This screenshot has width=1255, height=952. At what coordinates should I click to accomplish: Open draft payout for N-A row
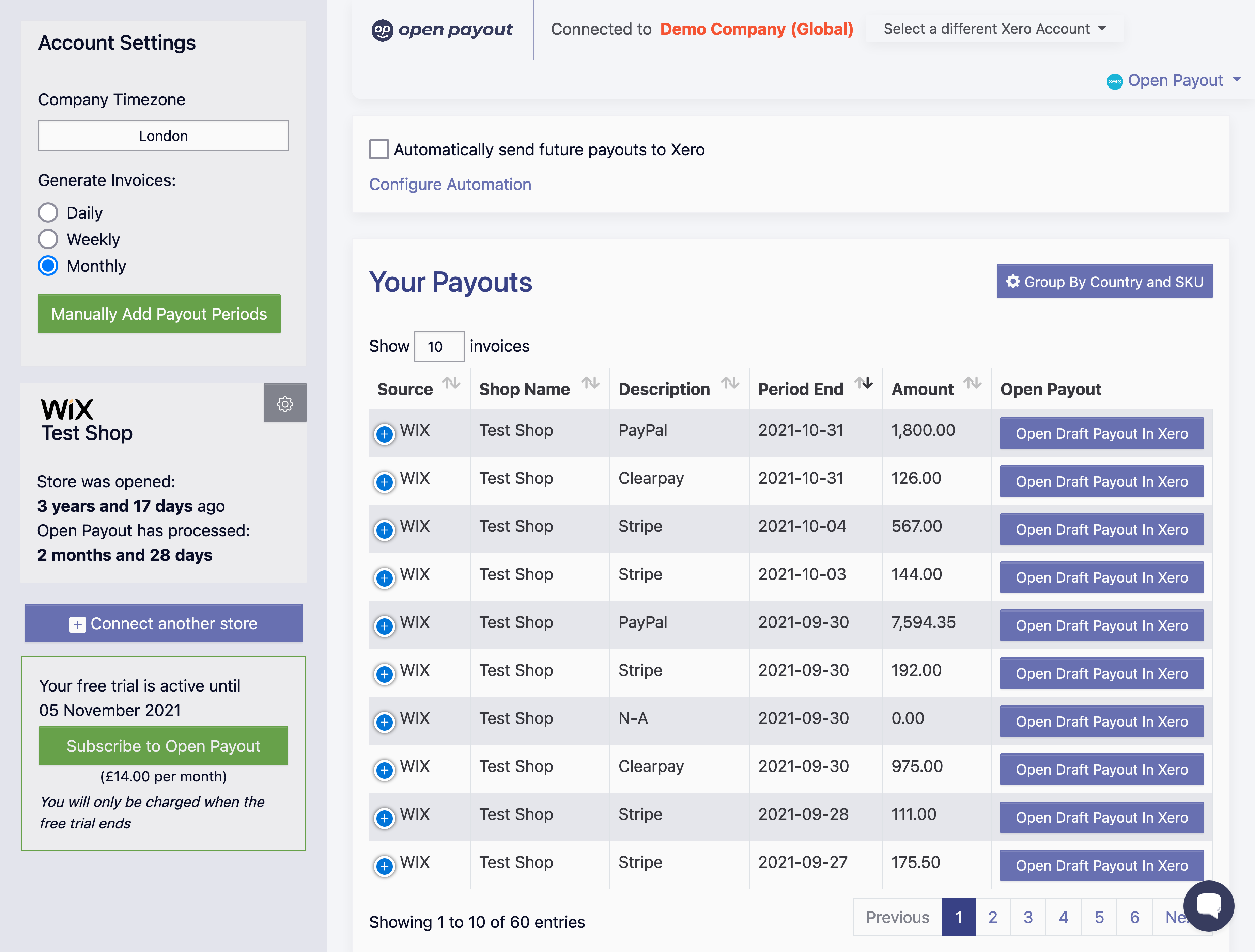pos(1102,722)
